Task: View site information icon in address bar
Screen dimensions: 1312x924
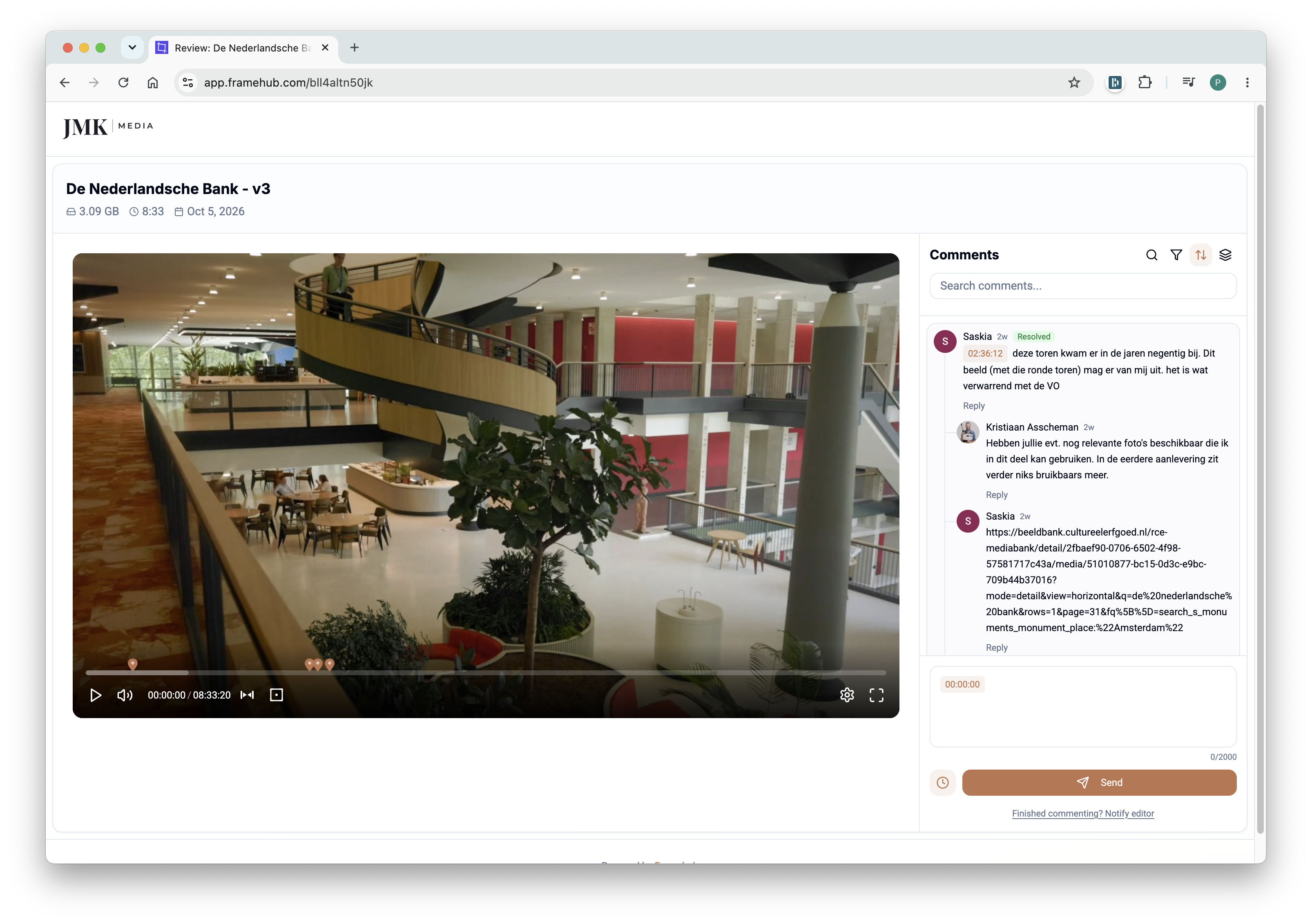Action: (x=187, y=82)
